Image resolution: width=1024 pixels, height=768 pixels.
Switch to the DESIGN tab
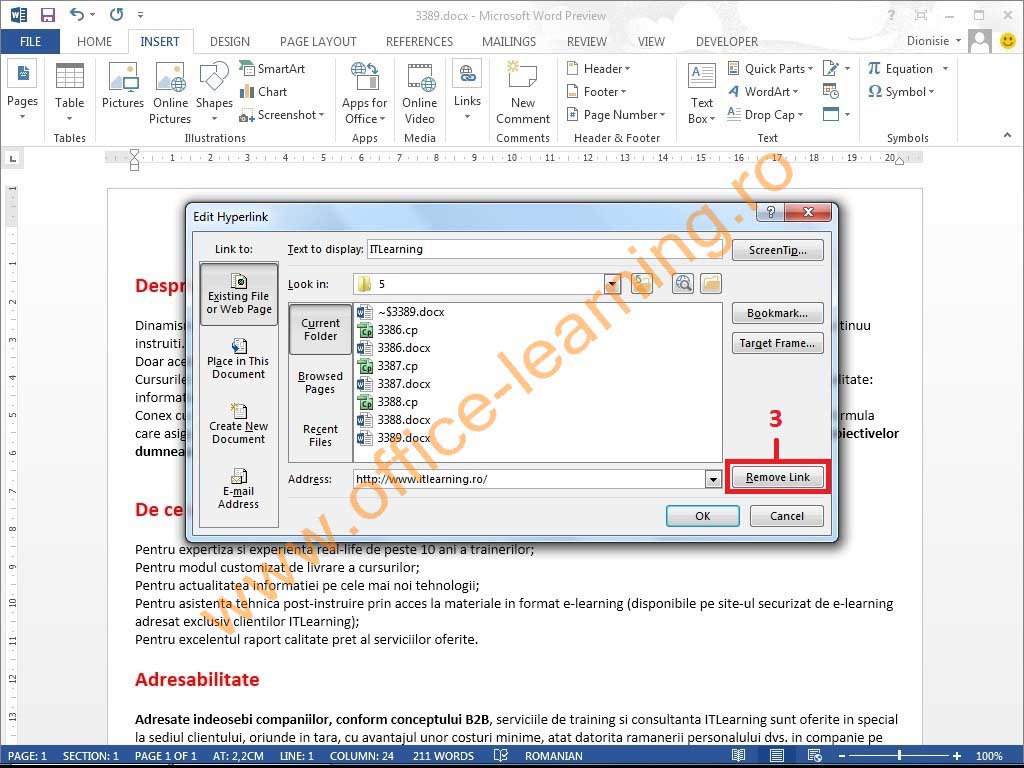[230, 41]
